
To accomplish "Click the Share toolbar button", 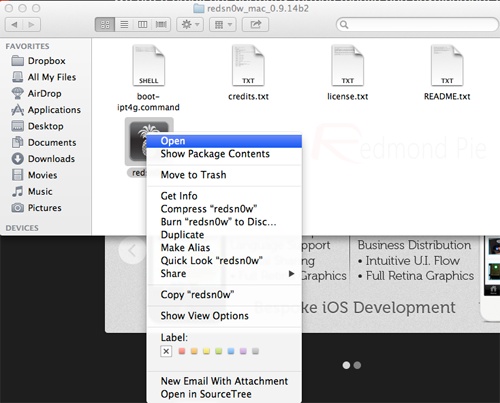I will point(255,25).
